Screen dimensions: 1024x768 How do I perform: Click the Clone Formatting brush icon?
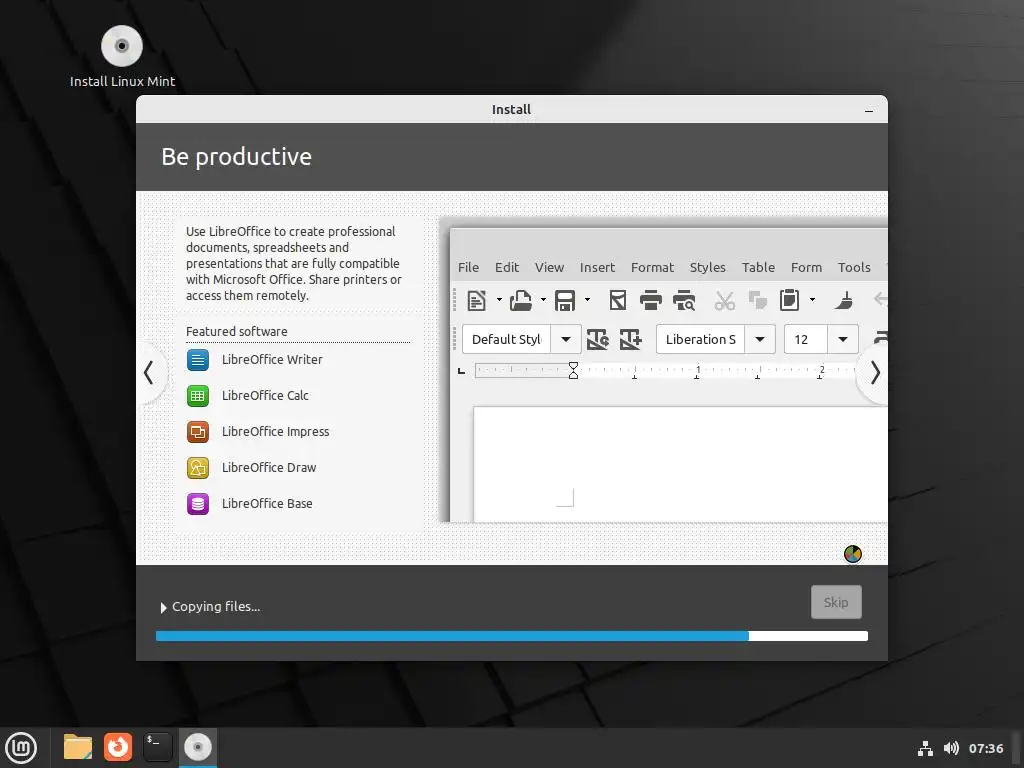coord(843,300)
